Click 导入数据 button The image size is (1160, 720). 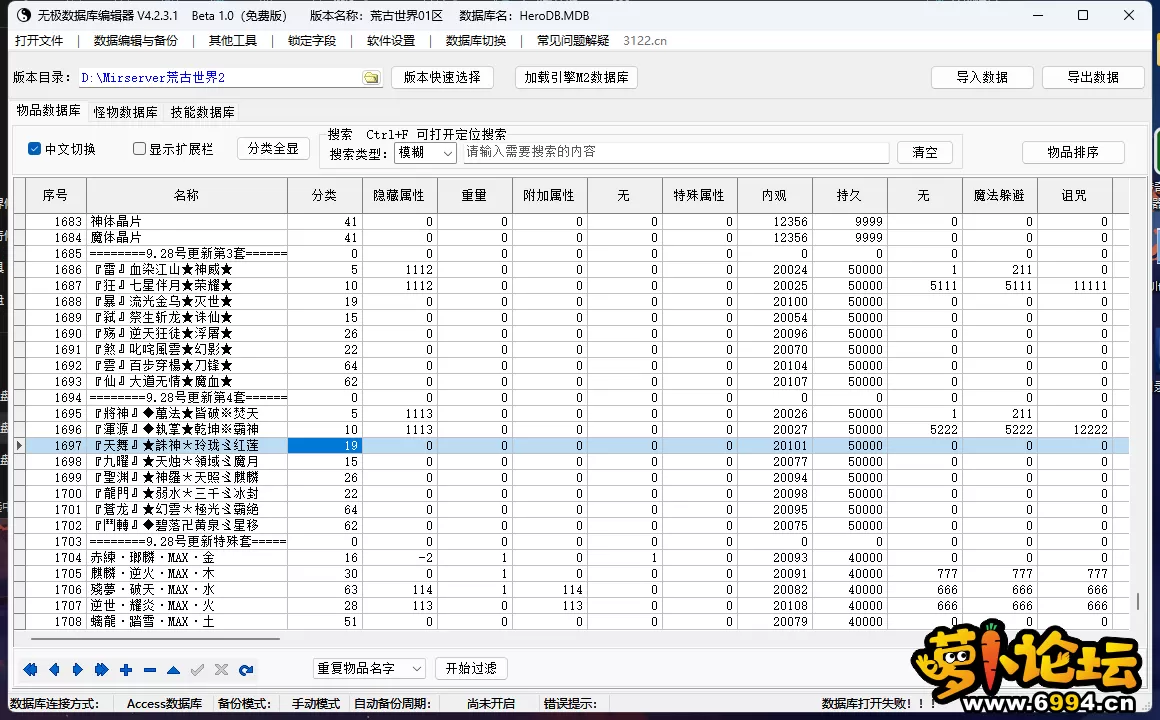point(982,77)
